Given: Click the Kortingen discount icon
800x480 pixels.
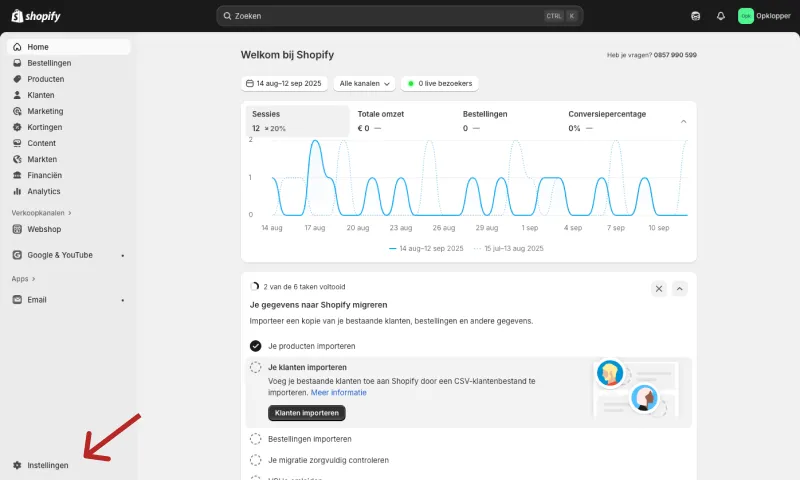Looking at the screenshot, I should [17, 127].
